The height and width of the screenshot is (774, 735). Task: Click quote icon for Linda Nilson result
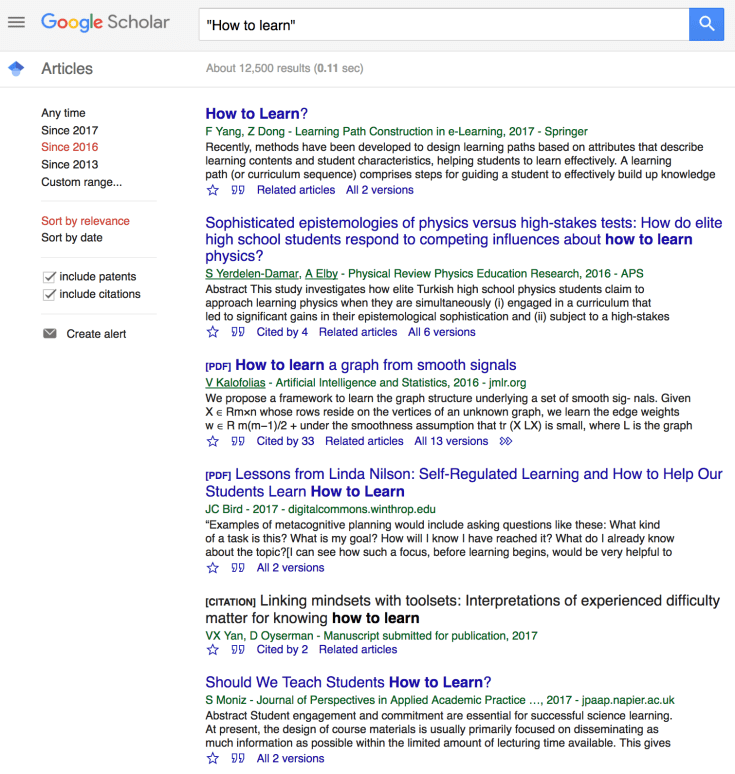coord(238,568)
